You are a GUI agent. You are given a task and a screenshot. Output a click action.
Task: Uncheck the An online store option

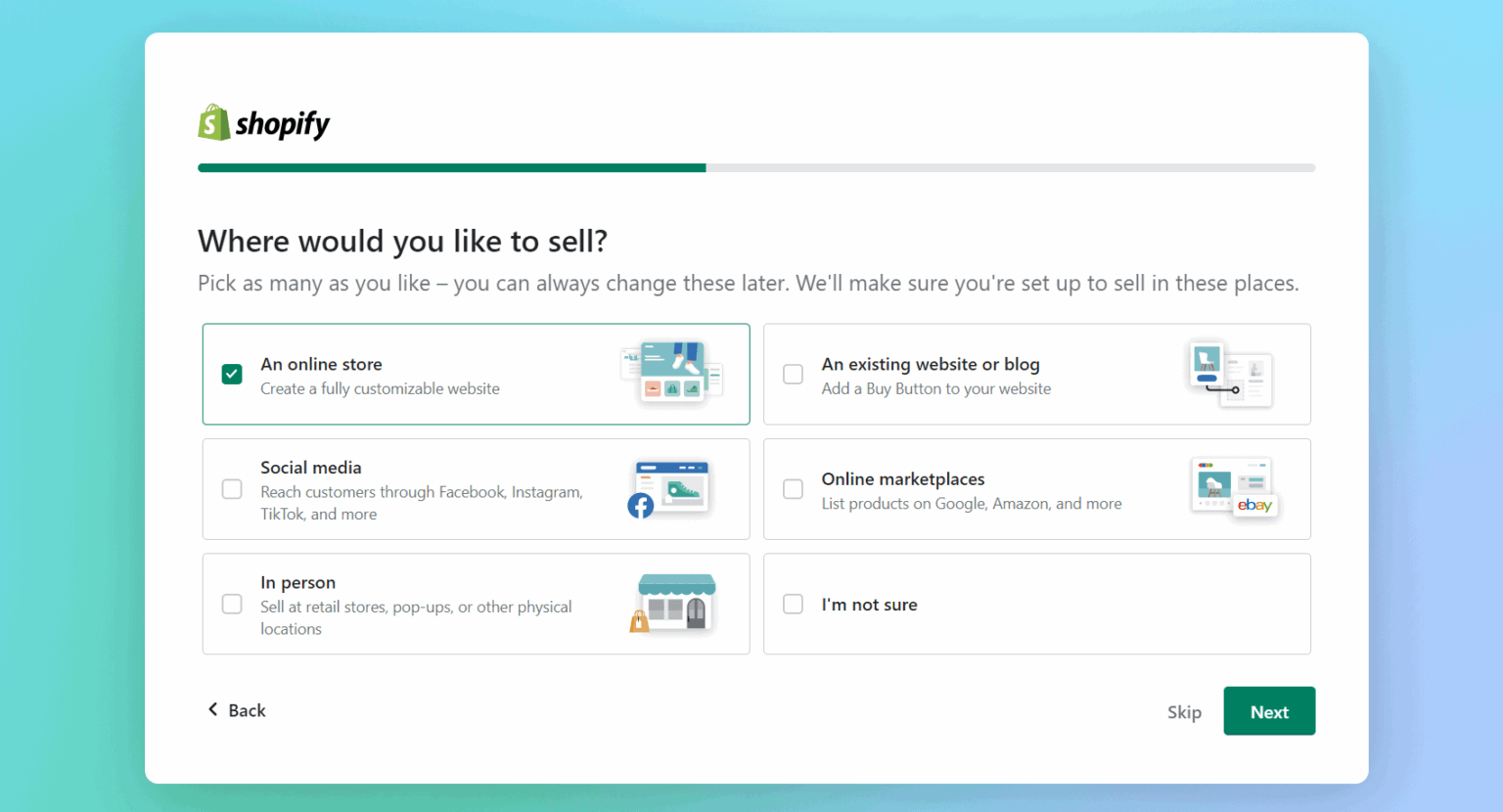click(x=232, y=374)
